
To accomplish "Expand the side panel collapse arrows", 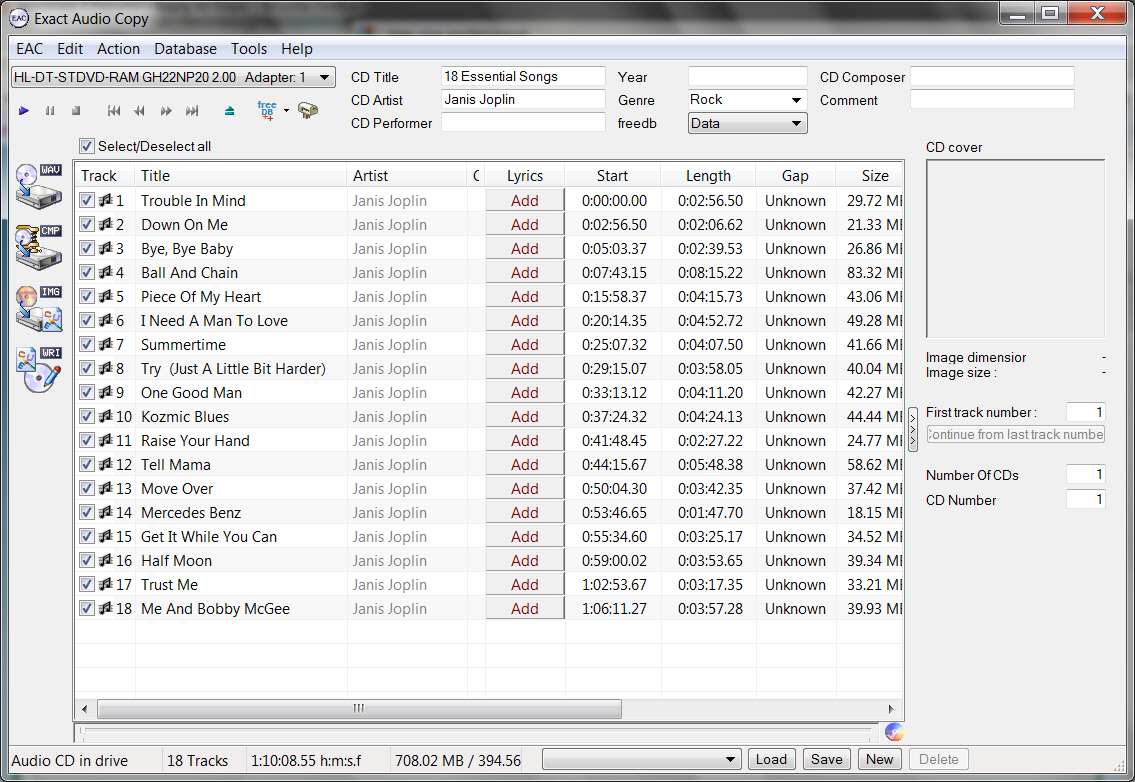I will coord(913,429).
